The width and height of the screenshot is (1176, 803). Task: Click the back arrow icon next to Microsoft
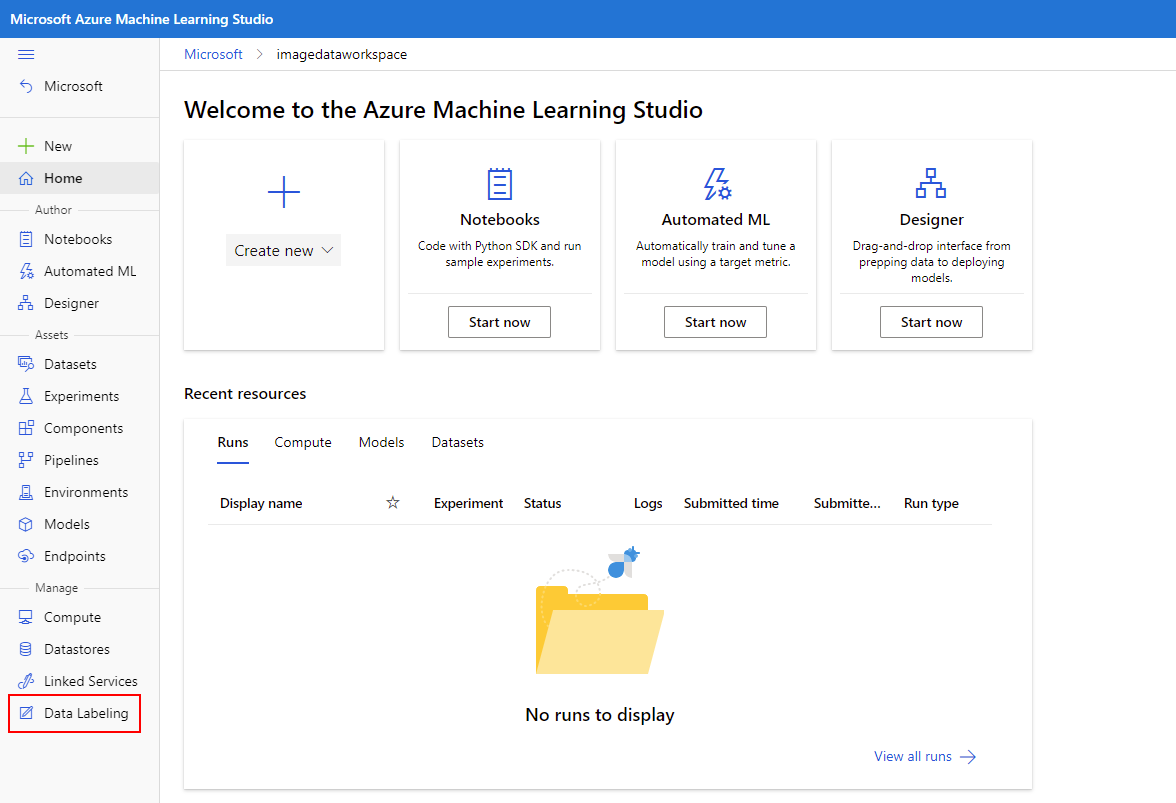tap(26, 86)
